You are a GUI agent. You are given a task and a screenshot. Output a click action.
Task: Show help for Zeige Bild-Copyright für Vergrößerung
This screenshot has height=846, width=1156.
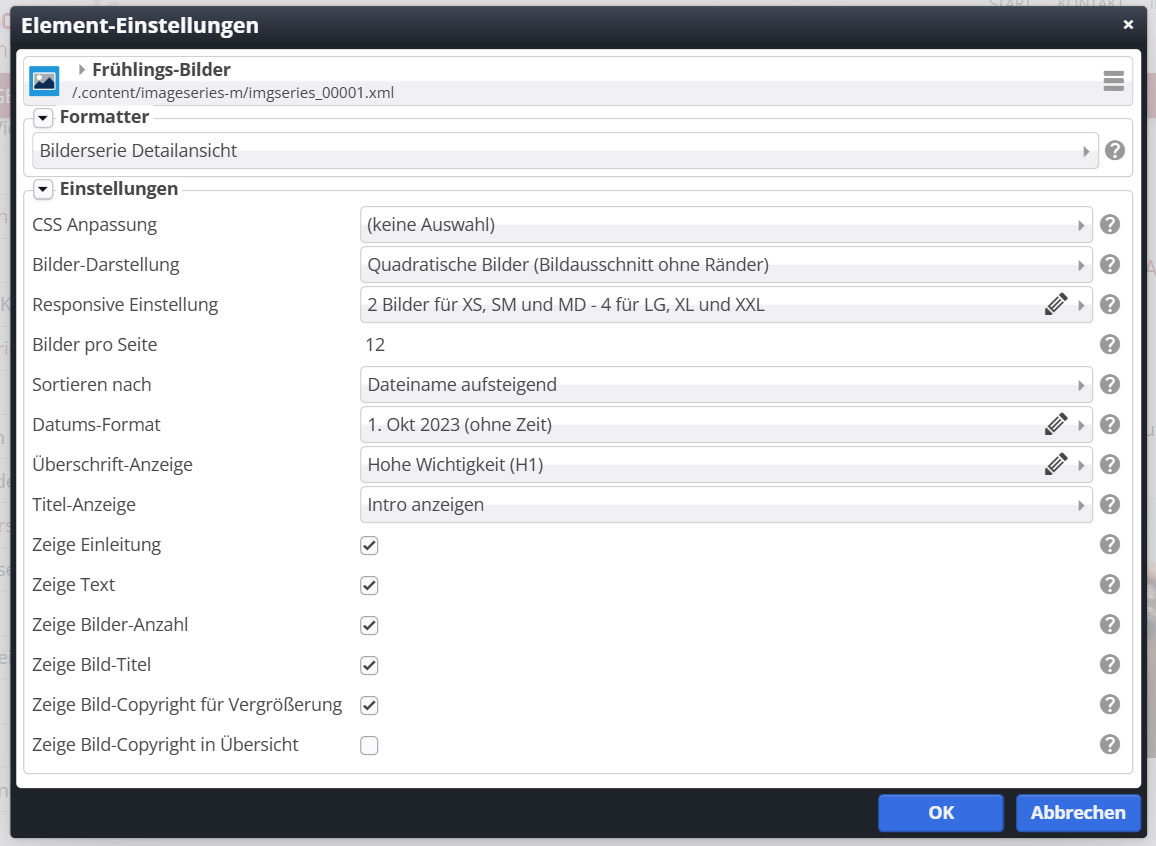tap(1110, 705)
